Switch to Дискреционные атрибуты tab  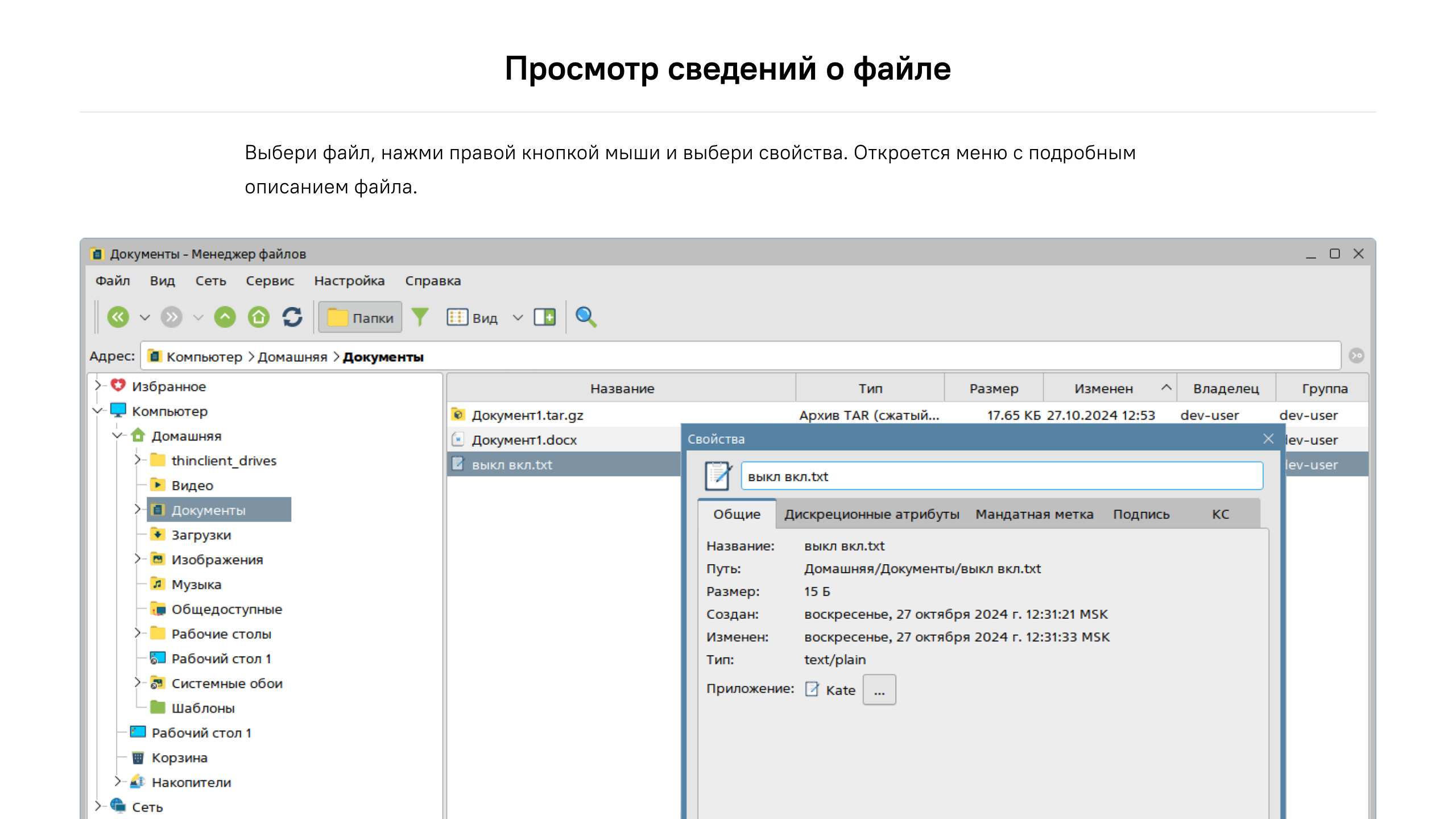tap(871, 514)
